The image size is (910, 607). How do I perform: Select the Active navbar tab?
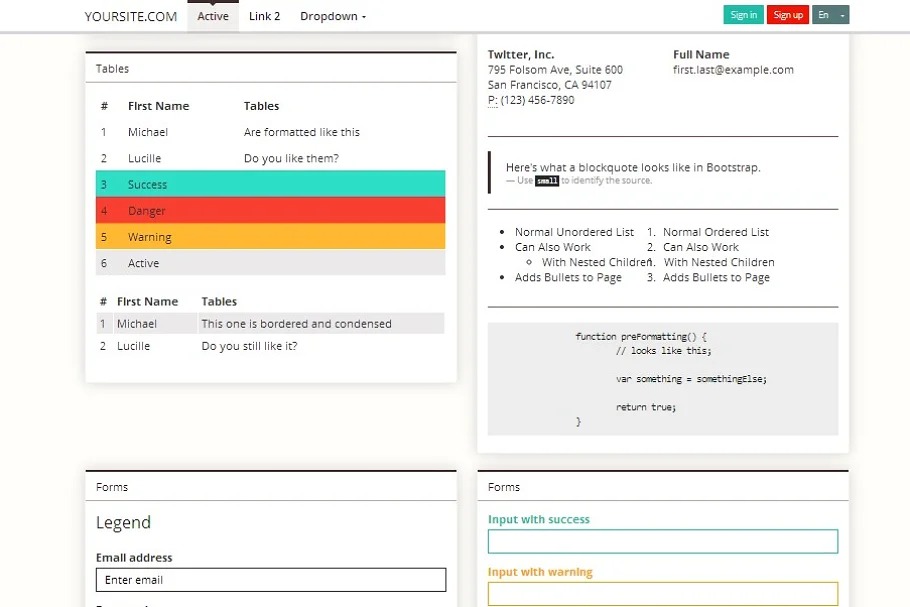point(213,16)
